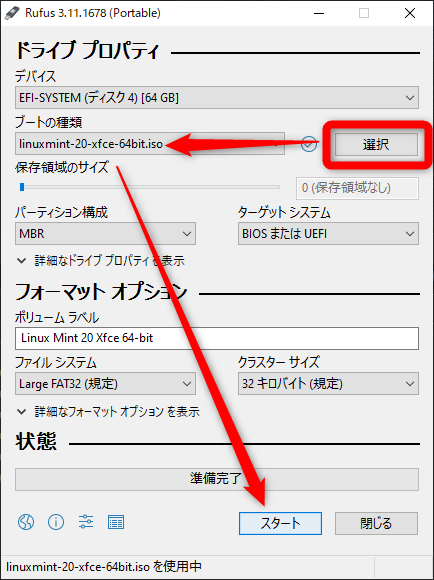
Task: Open the ファイル システム FAT32 dropdown
Action: 105,384
